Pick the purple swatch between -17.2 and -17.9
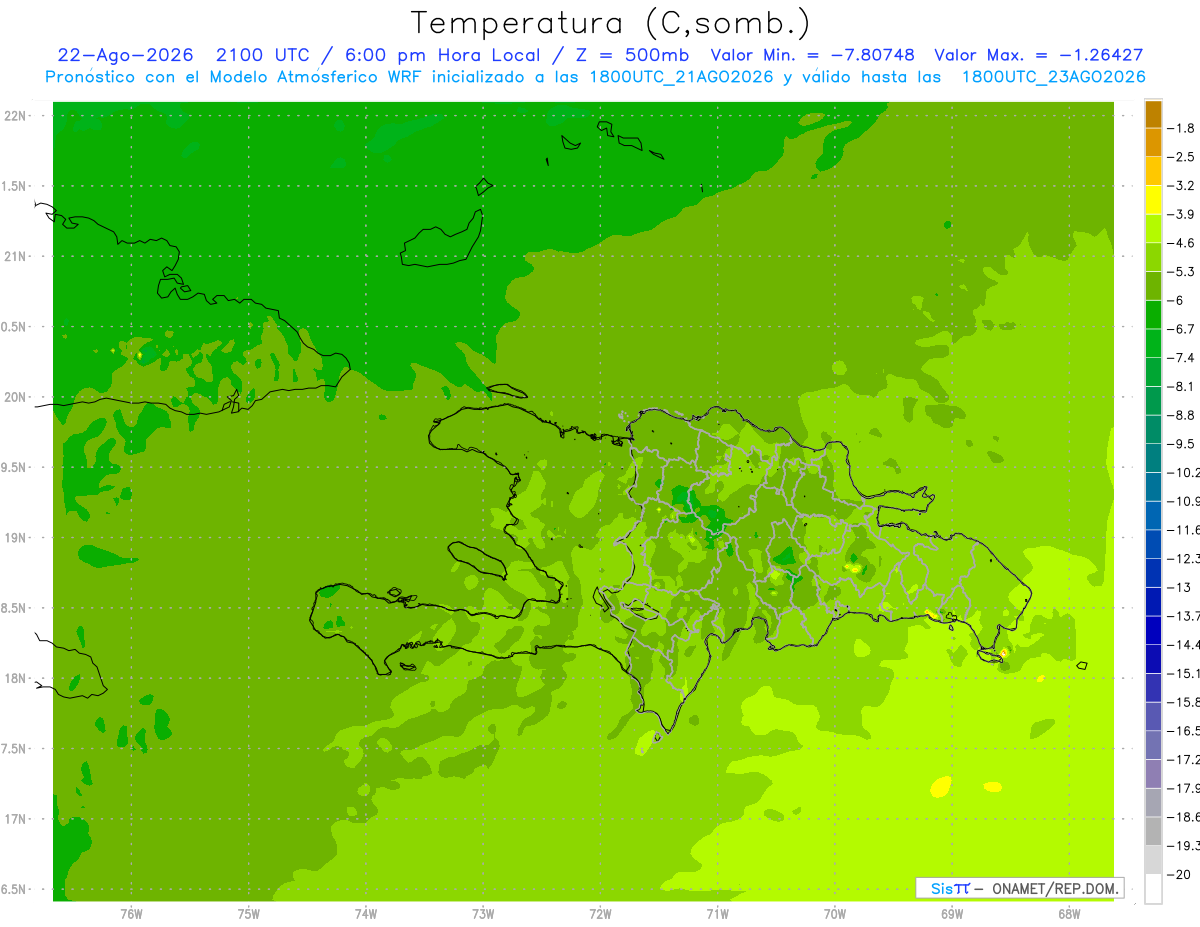This screenshot has height=927, width=1200. (x=1153, y=774)
